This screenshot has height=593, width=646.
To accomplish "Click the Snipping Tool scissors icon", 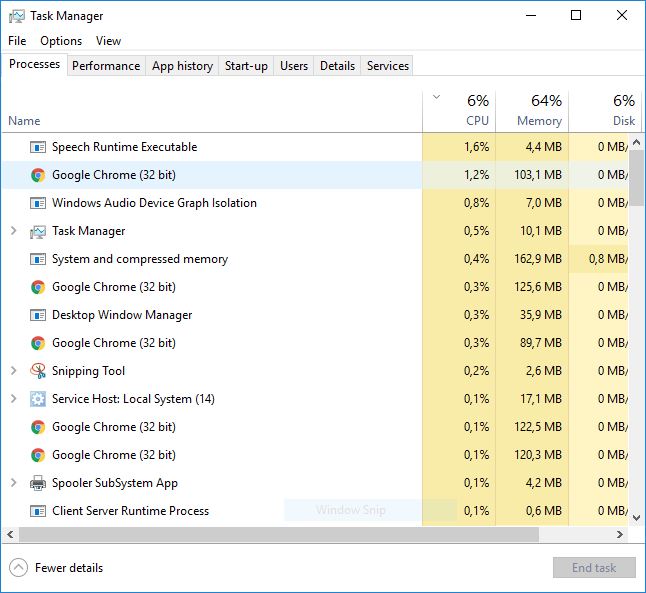I will [x=38, y=371].
